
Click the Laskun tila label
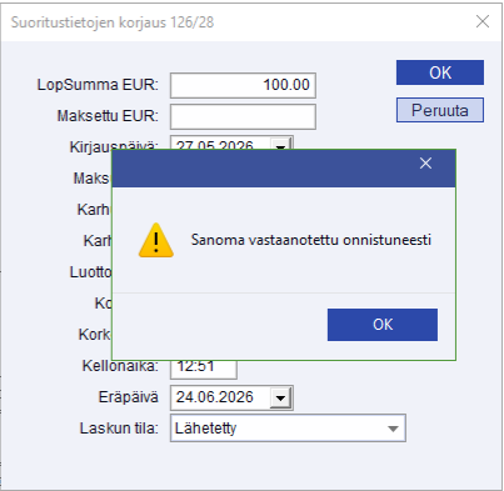(x=119, y=428)
